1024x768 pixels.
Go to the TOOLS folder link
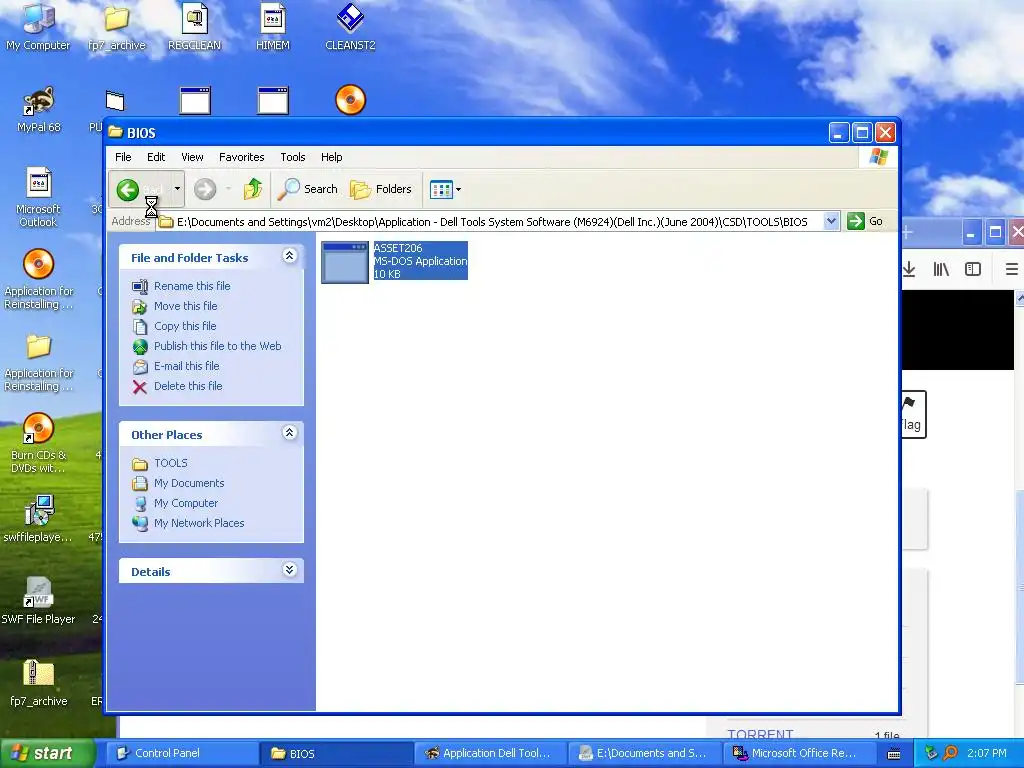170,463
